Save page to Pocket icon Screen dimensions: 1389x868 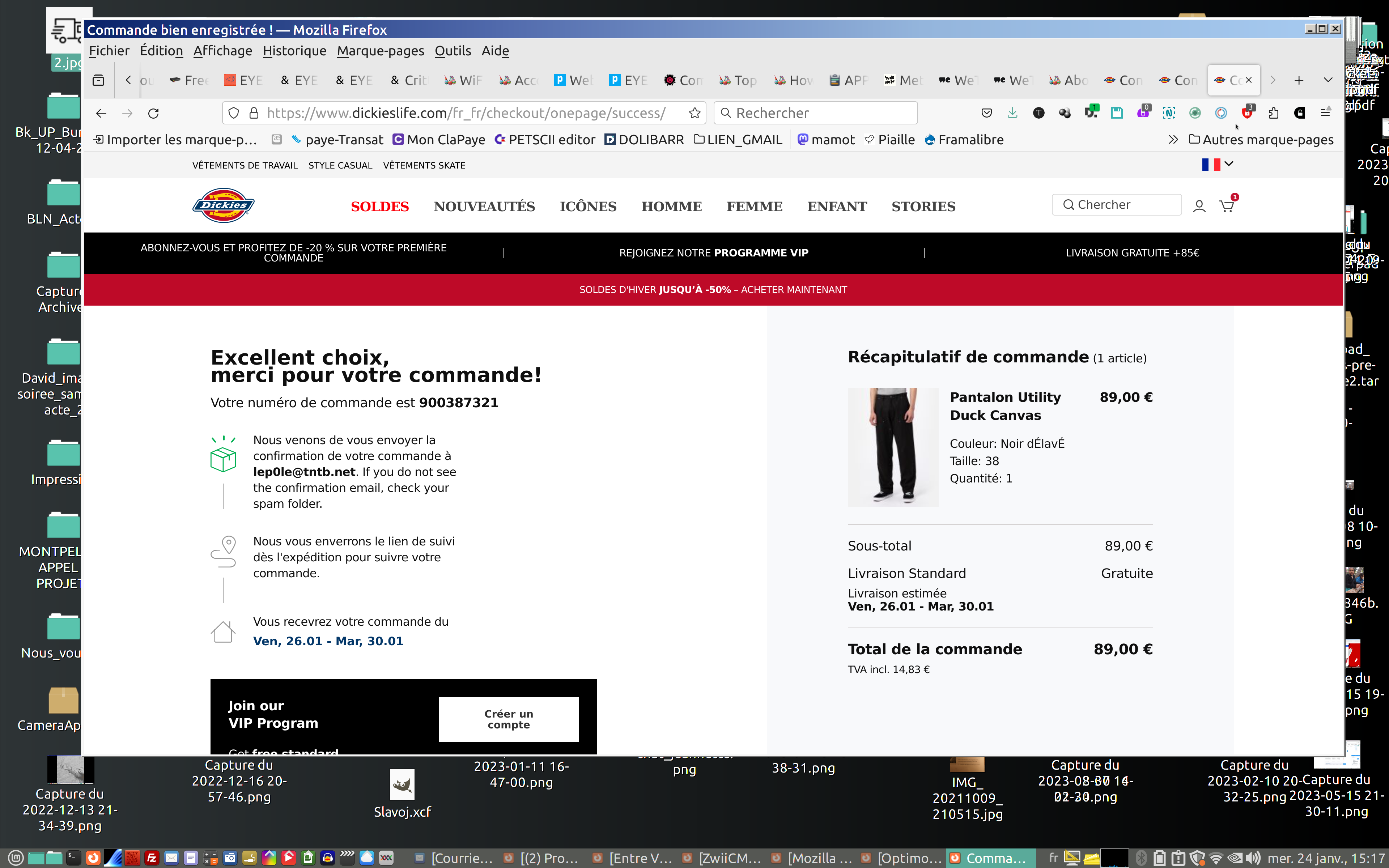(x=987, y=113)
